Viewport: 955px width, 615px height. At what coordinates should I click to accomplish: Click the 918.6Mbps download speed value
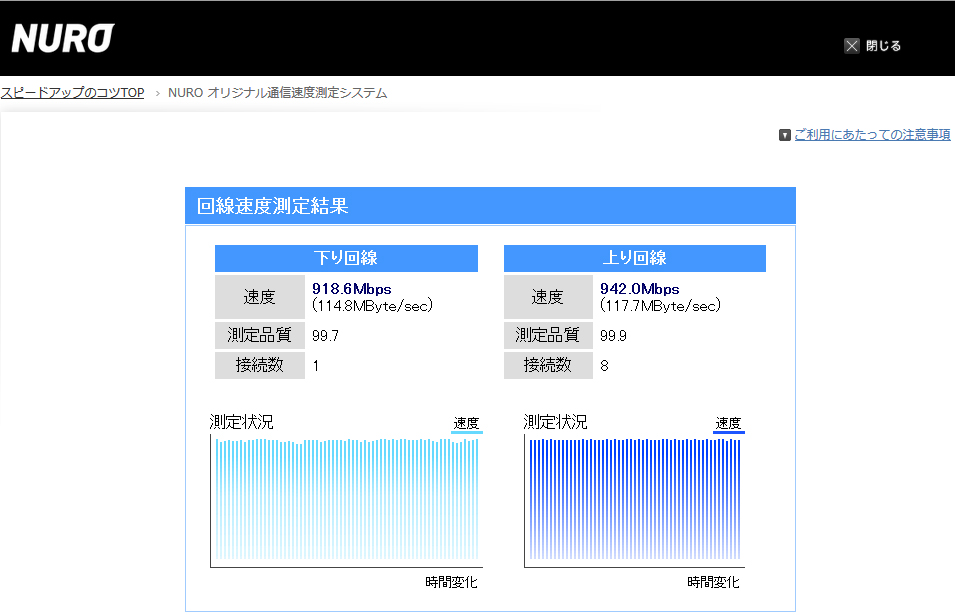pos(351,289)
